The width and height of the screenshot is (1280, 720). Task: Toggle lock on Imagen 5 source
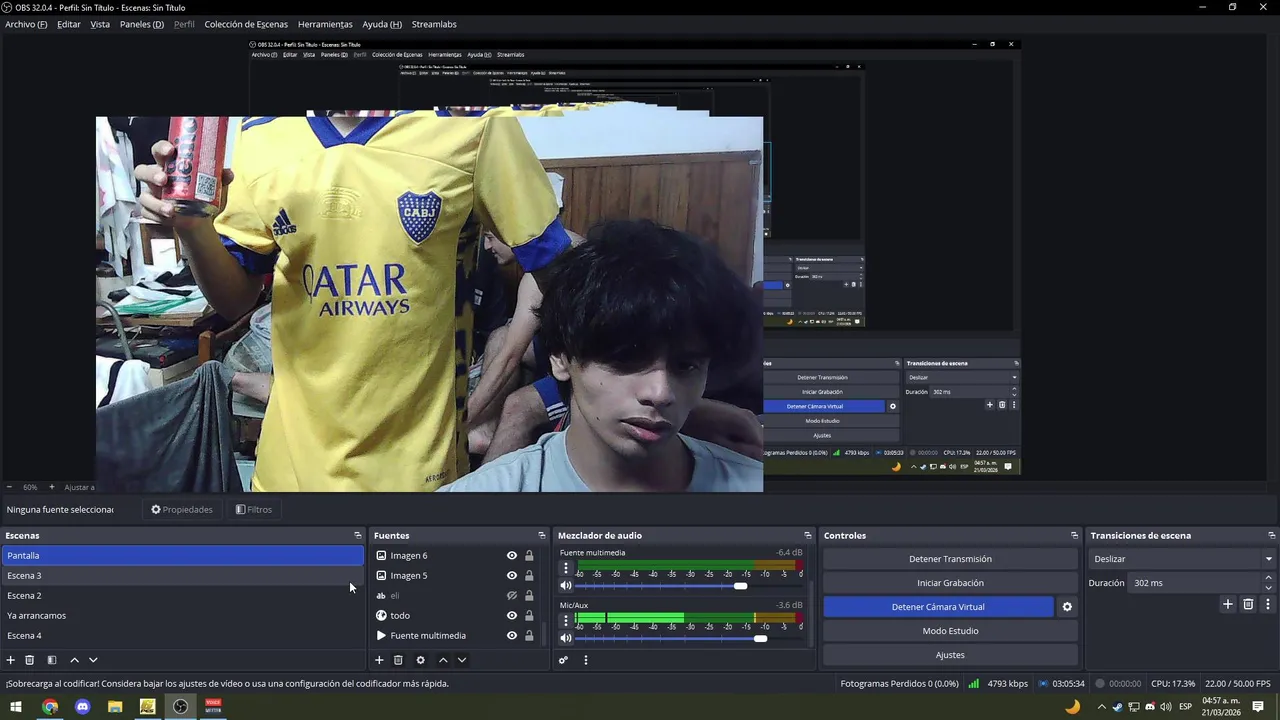(529, 576)
